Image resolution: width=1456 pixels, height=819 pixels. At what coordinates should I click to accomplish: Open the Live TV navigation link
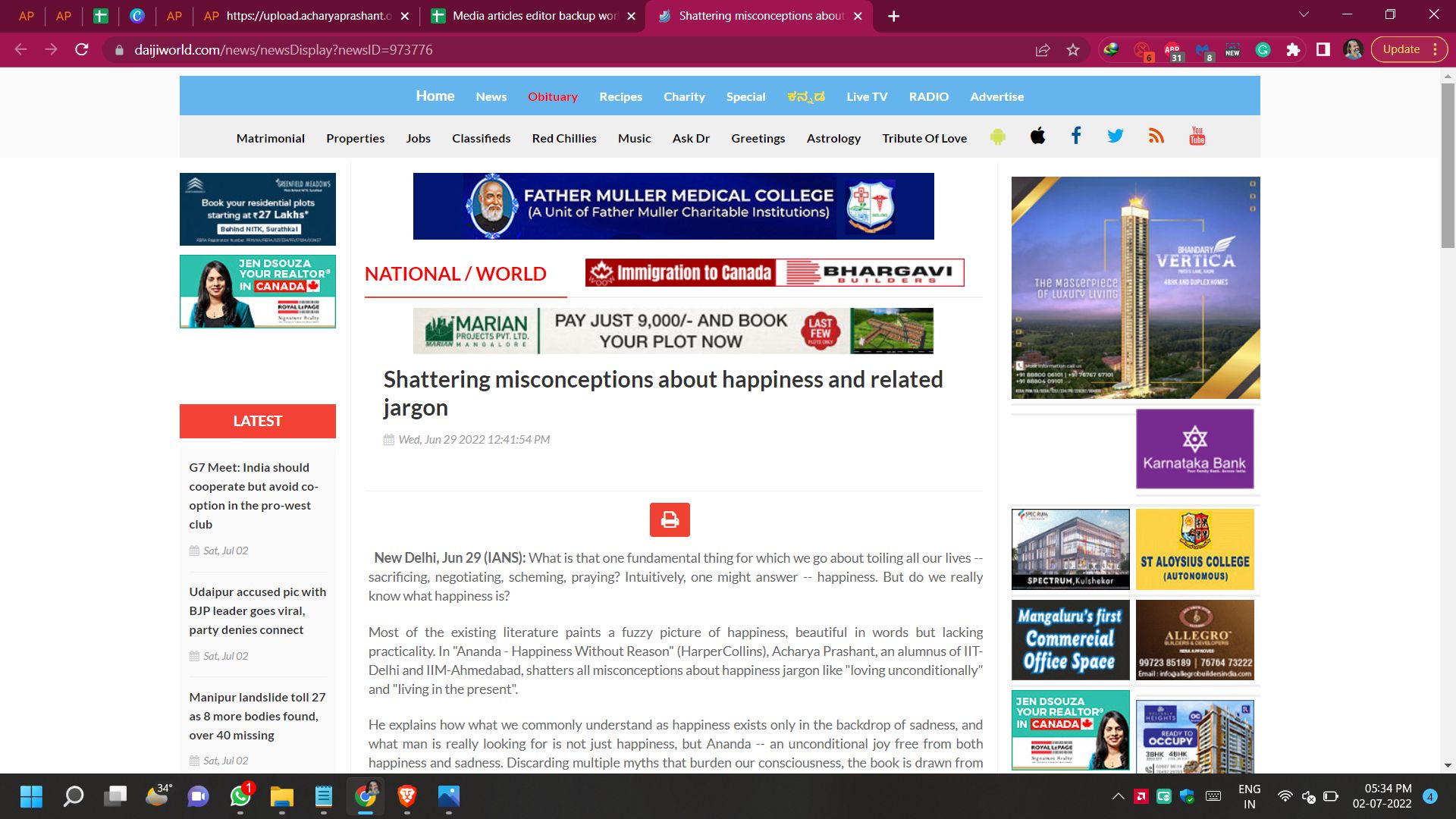(867, 96)
